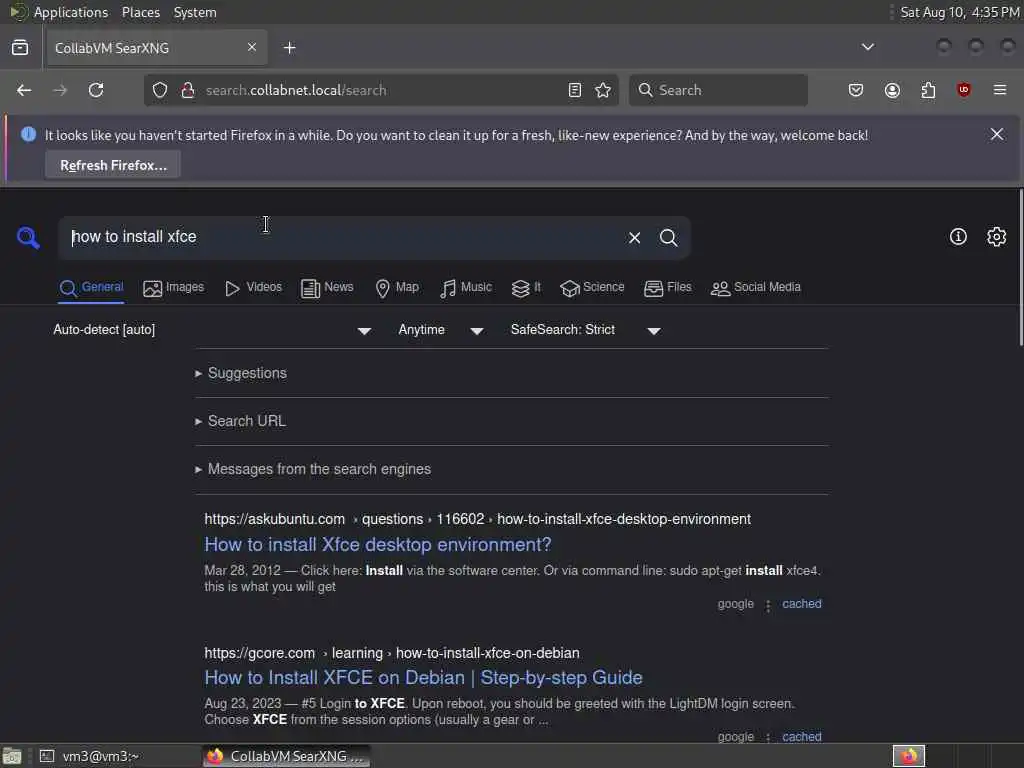
Task: Open the System menu
Action: pos(195,12)
